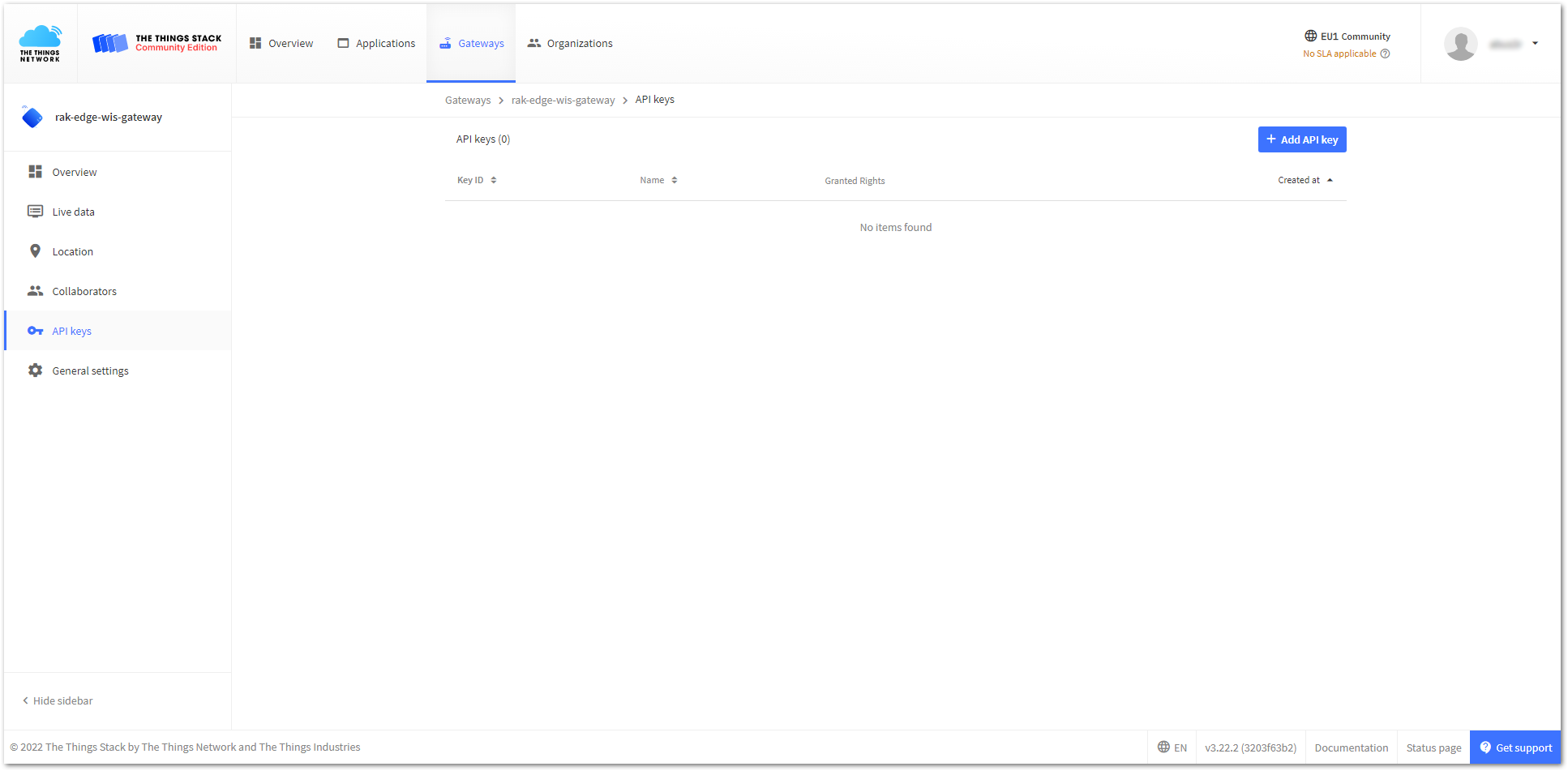The width and height of the screenshot is (1568, 771).
Task: Click the sidebar Overview dashboard icon
Action: (x=35, y=172)
